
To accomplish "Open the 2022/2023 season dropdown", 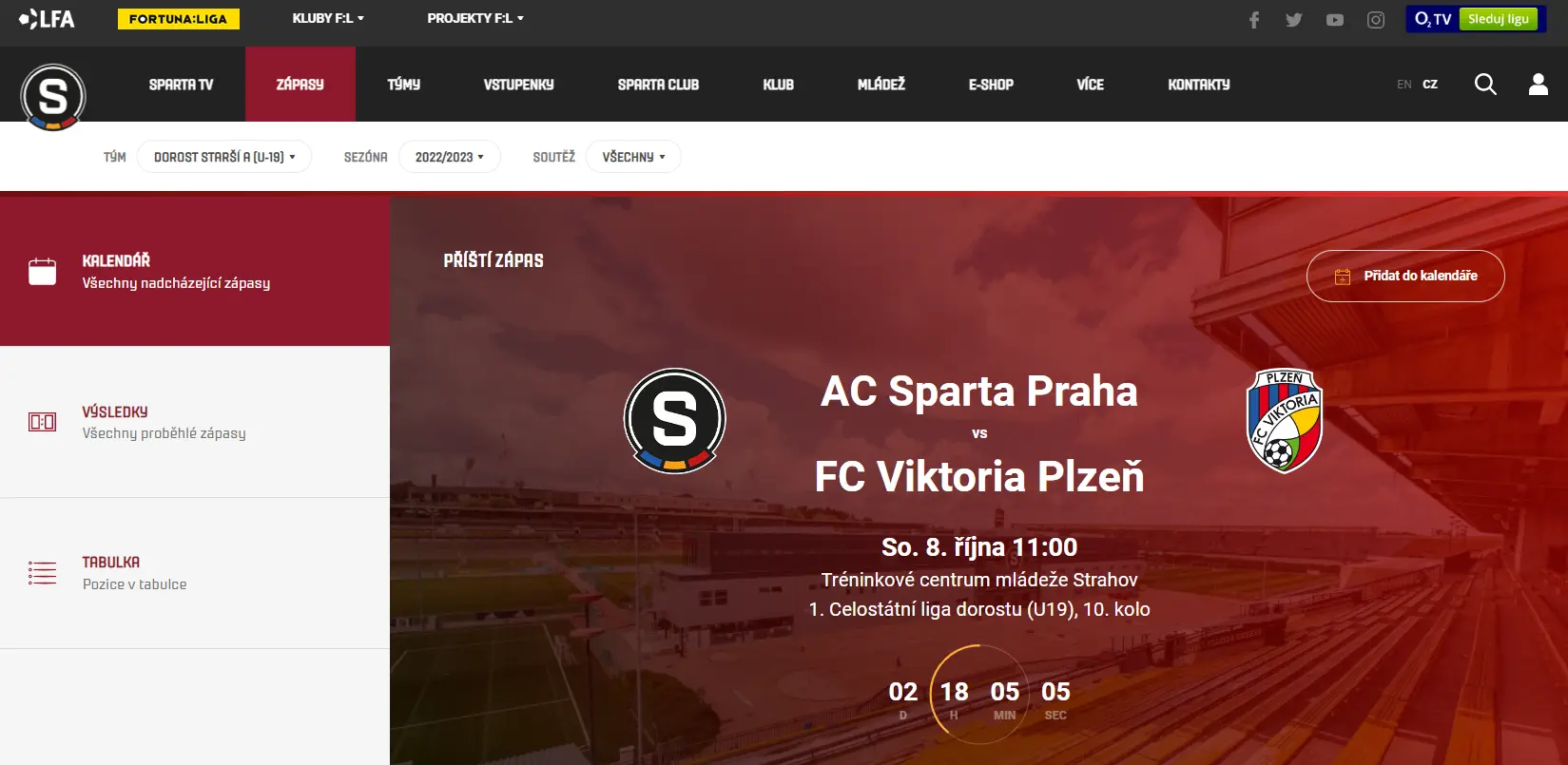I will point(450,157).
